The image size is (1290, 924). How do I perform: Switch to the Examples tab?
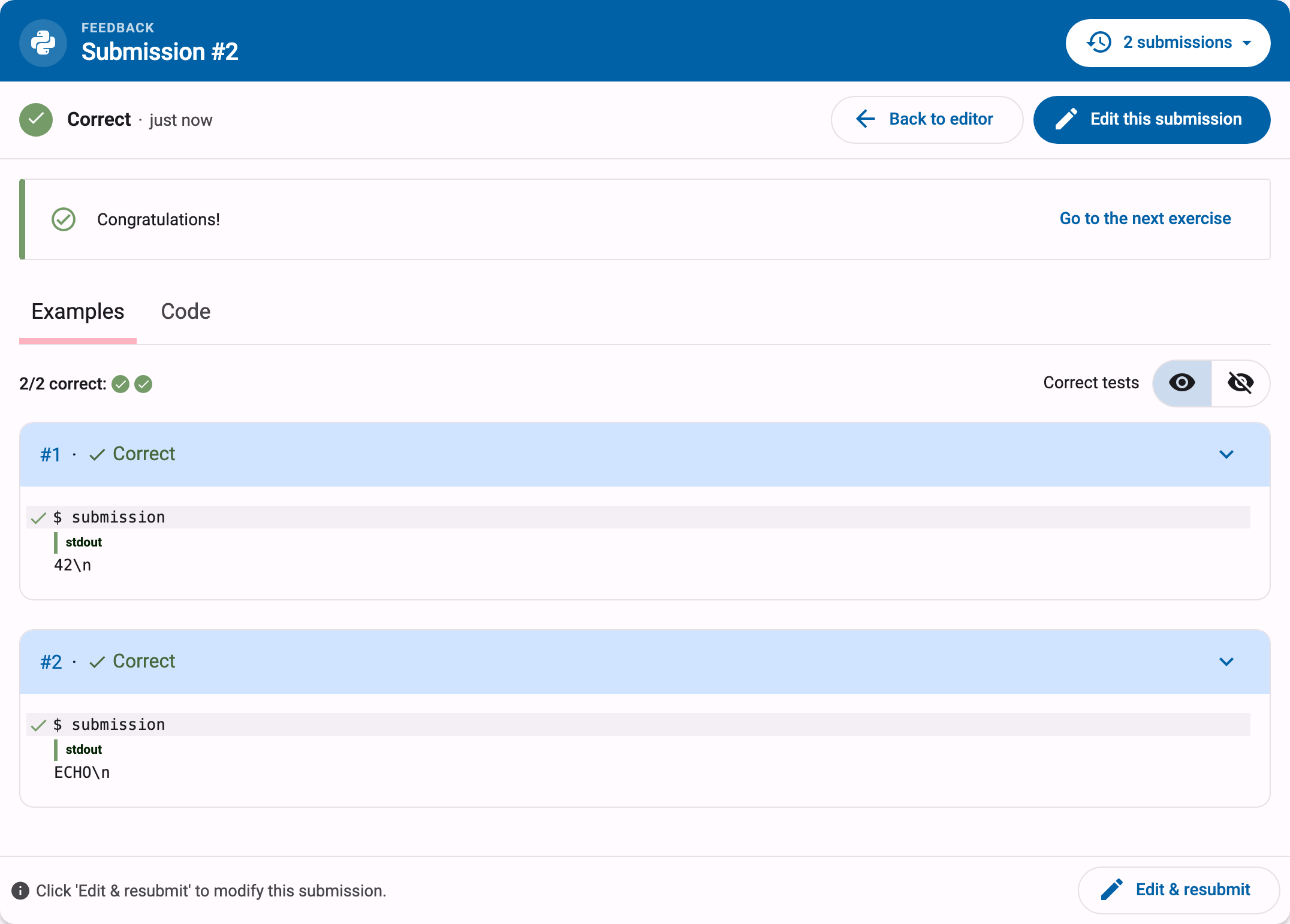coord(78,312)
